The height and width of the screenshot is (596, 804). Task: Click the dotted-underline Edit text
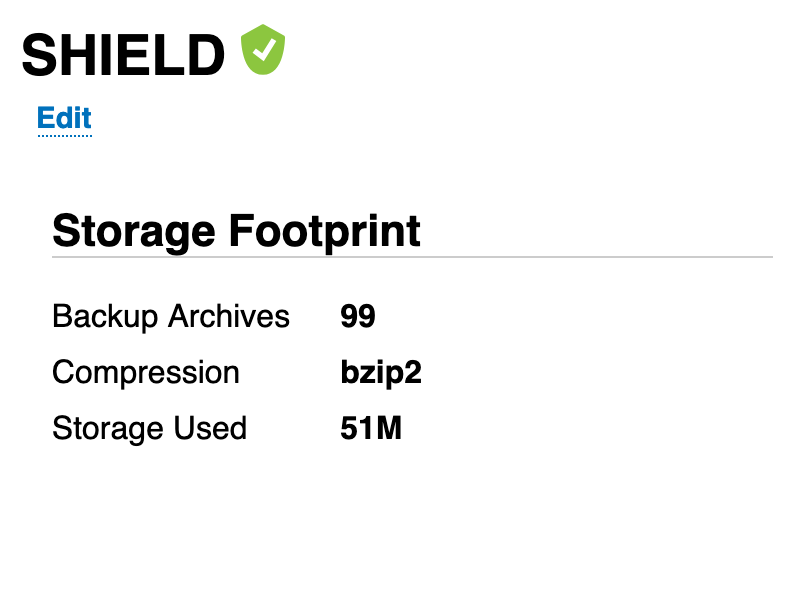point(64,117)
